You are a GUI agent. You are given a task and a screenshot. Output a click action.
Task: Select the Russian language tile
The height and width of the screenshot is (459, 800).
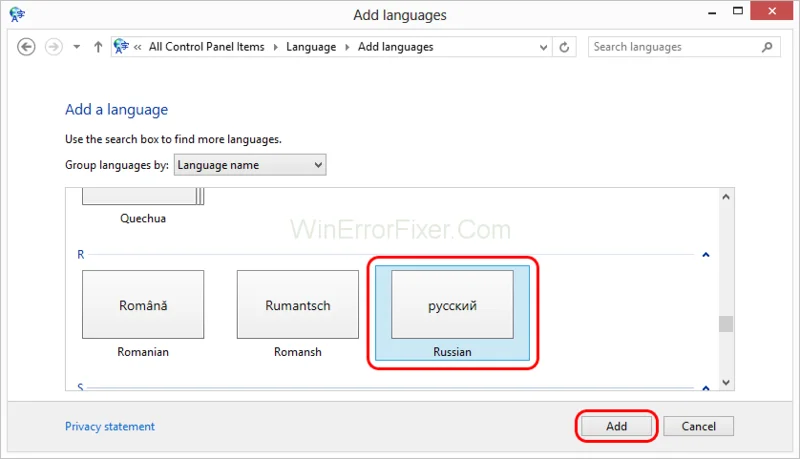pos(452,306)
